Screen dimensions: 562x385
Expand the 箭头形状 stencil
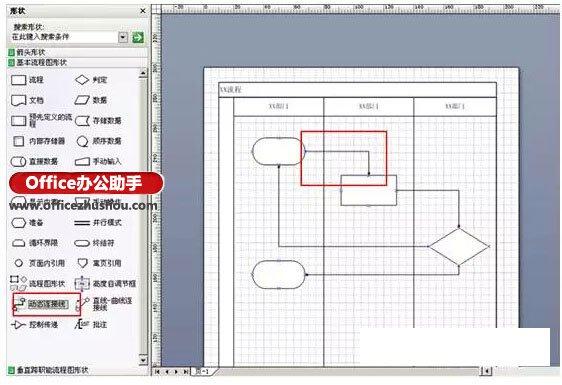(x=77, y=52)
